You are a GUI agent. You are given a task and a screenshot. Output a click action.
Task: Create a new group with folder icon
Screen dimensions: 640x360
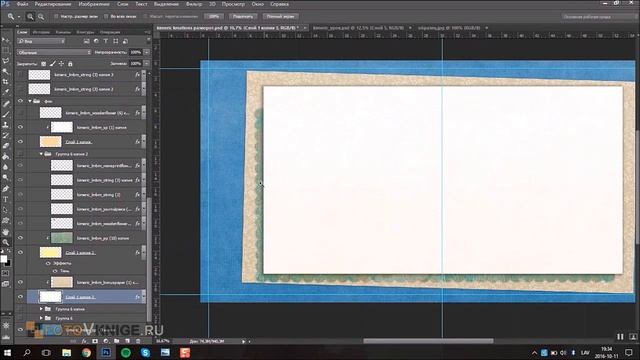click(117, 341)
